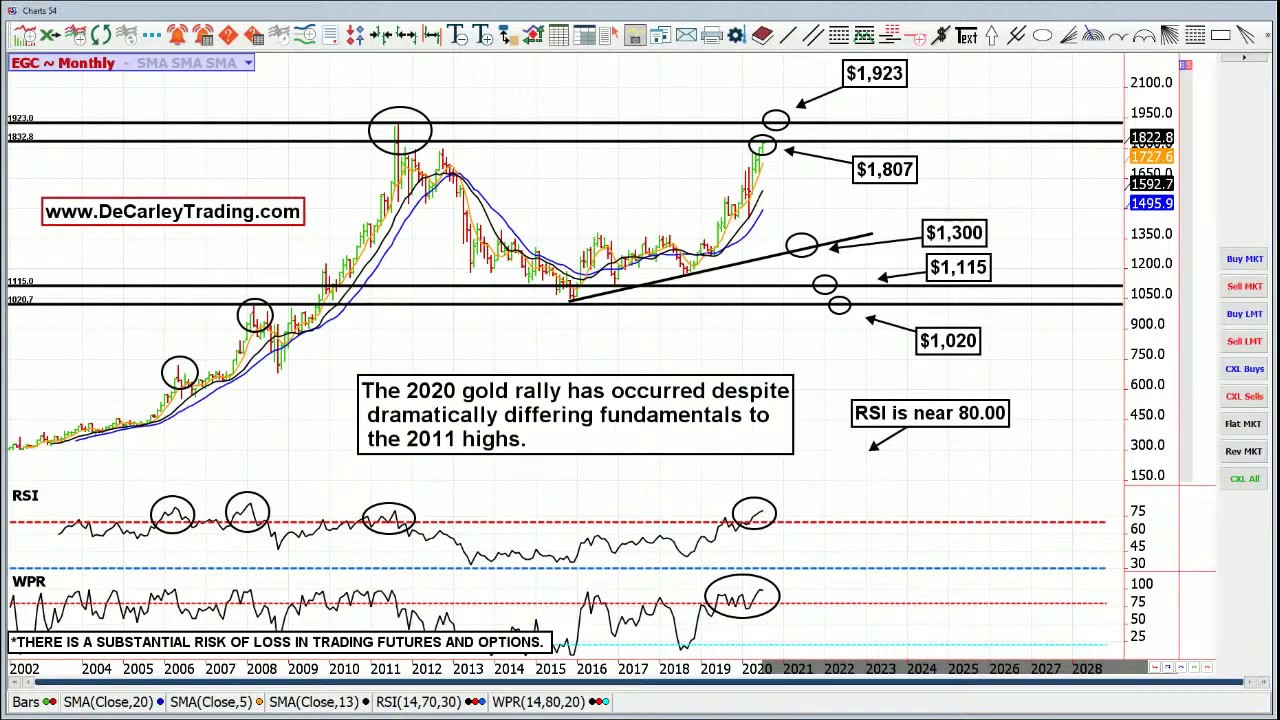
Task: Expand the toolbar overflow chevron
Action: pos(1268,36)
